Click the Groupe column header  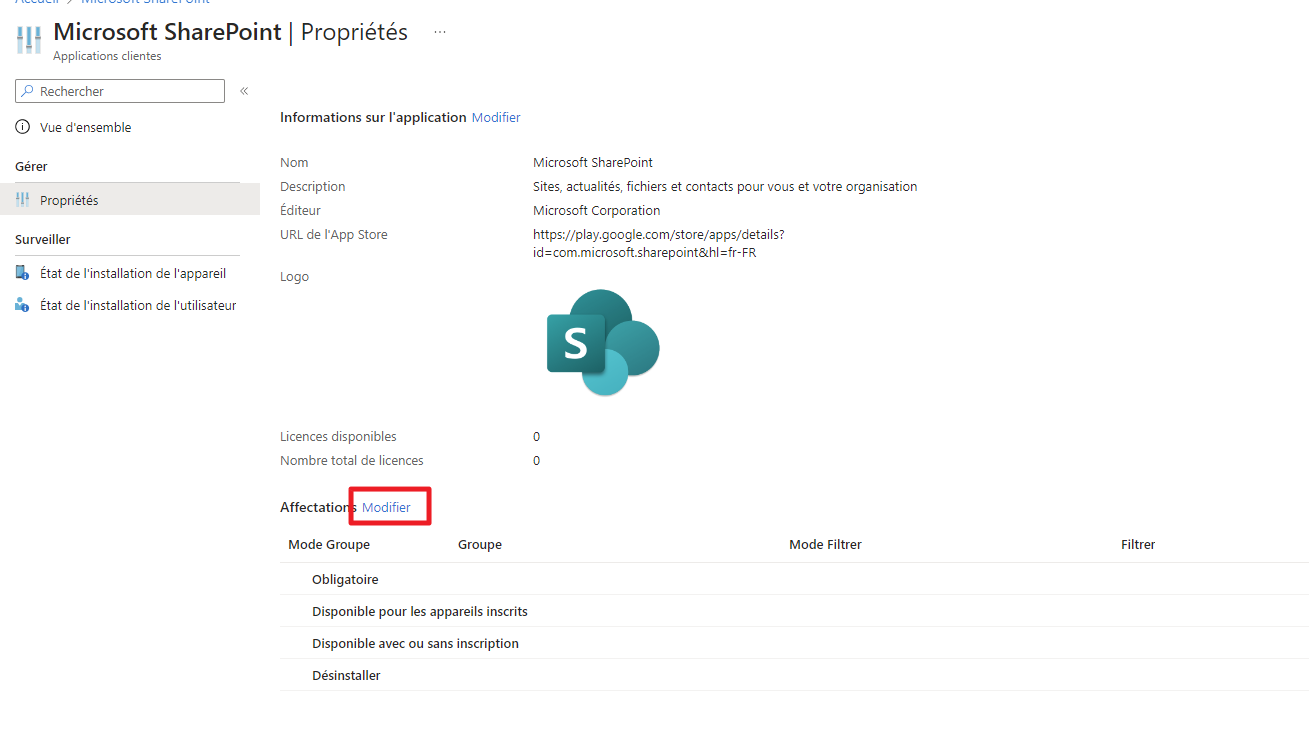pyautogui.click(x=480, y=544)
